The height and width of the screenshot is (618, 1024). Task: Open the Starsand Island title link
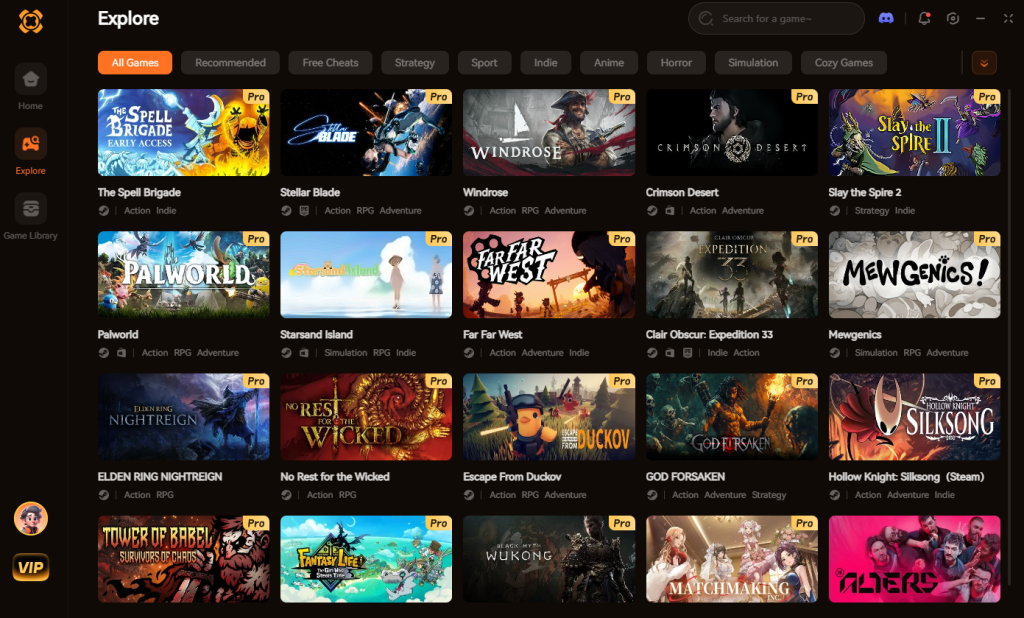pyautogui.click(x=317, y=334)
